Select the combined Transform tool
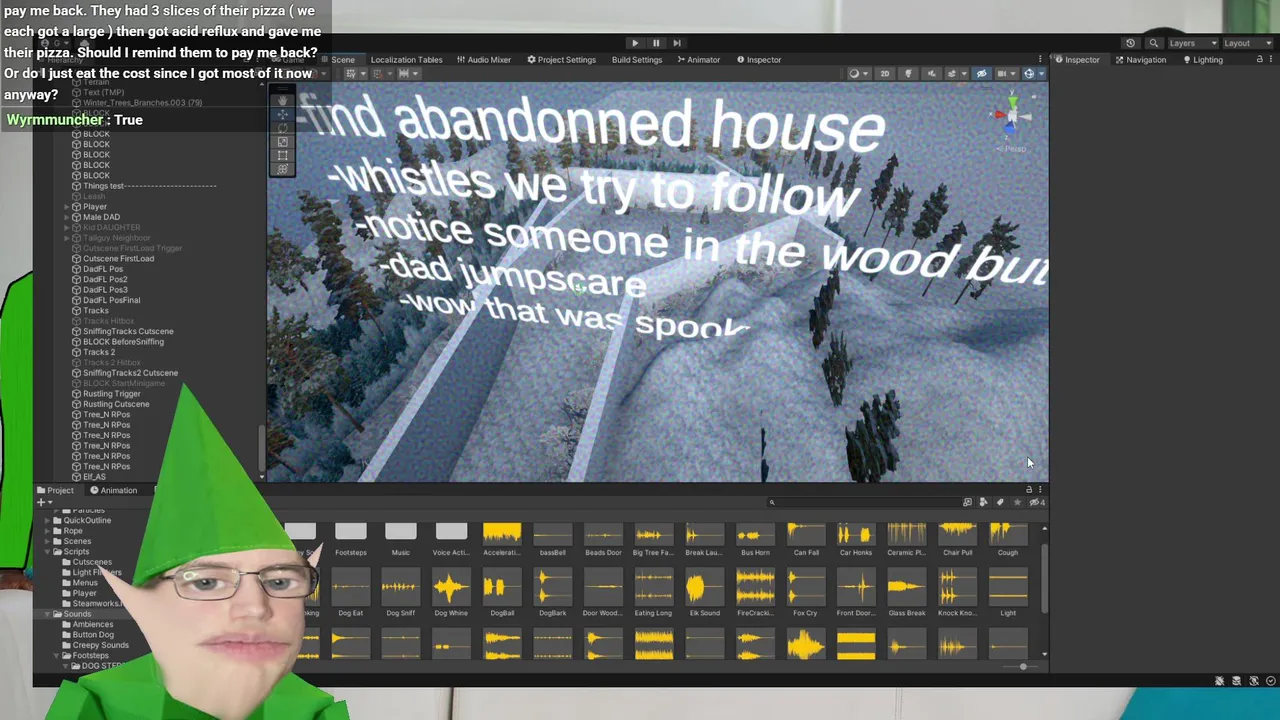Image resolution: width=1280 pixels, height=720 pixels. (x=283, y=168)
